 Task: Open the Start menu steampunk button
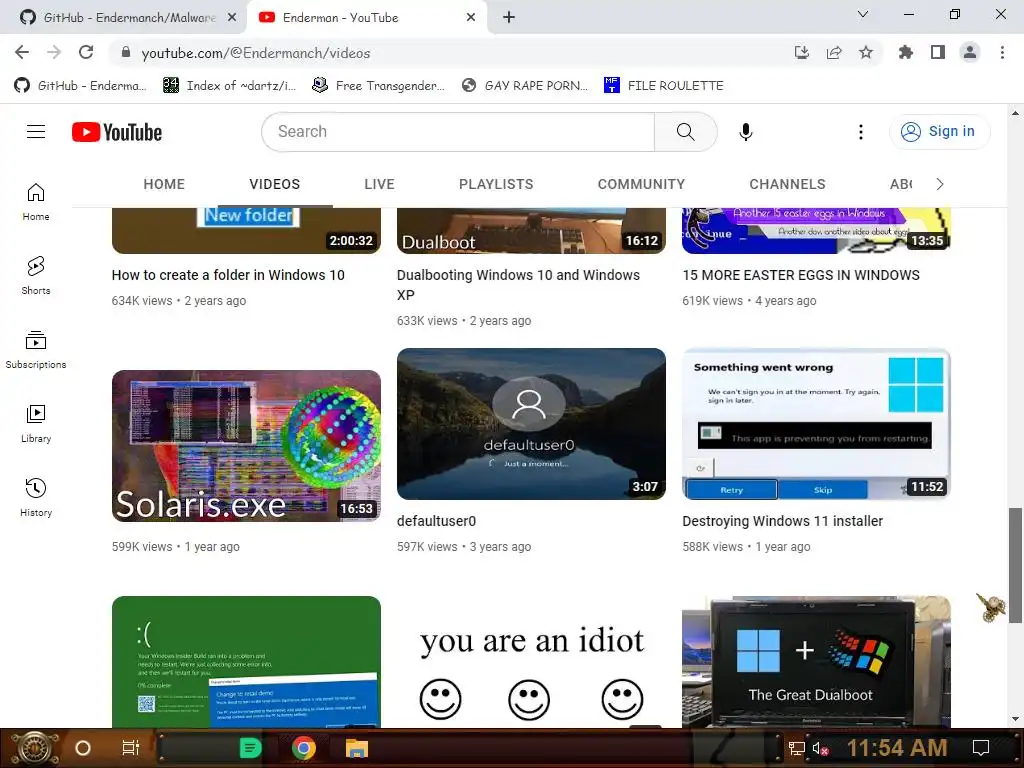[x=33, y=748]
